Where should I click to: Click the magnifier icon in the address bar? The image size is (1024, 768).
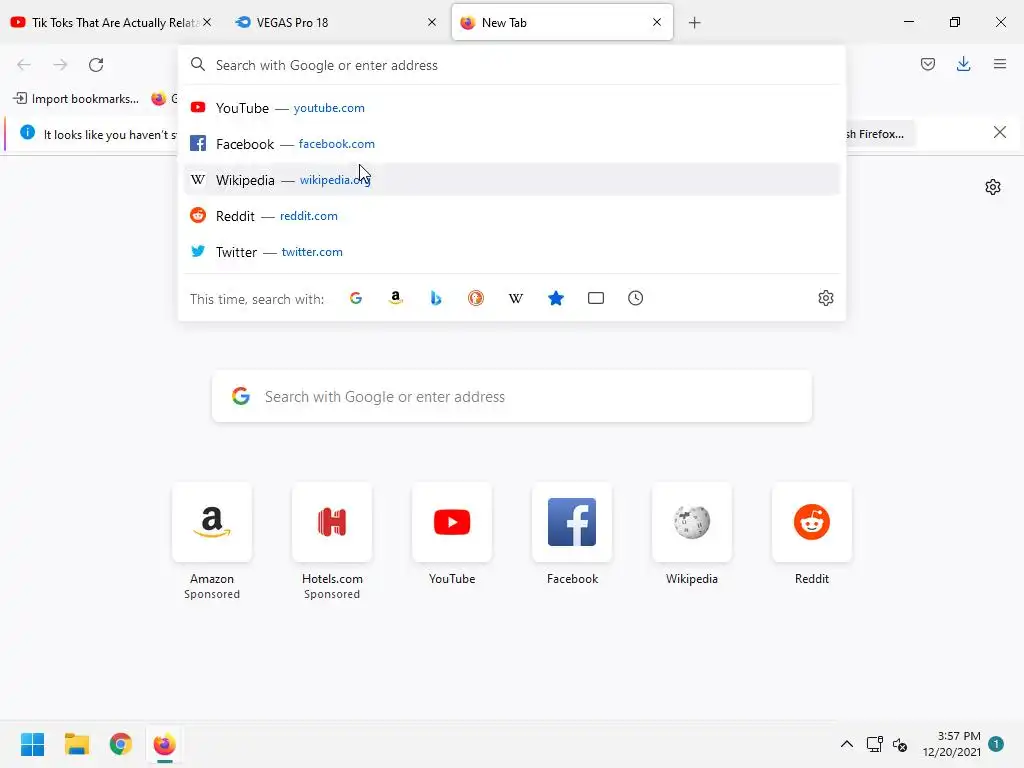click(x=198, y=65)
